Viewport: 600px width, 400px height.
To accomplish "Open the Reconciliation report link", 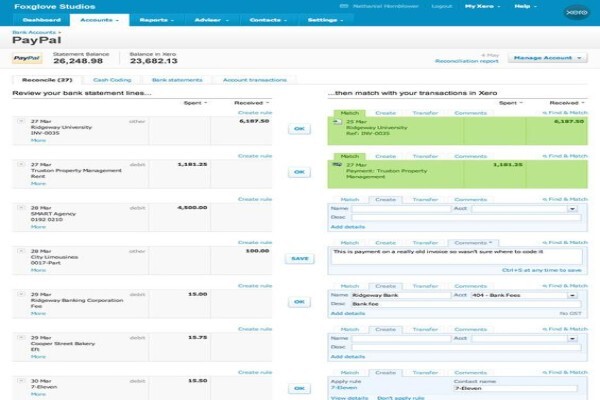I will click(466, 61).
